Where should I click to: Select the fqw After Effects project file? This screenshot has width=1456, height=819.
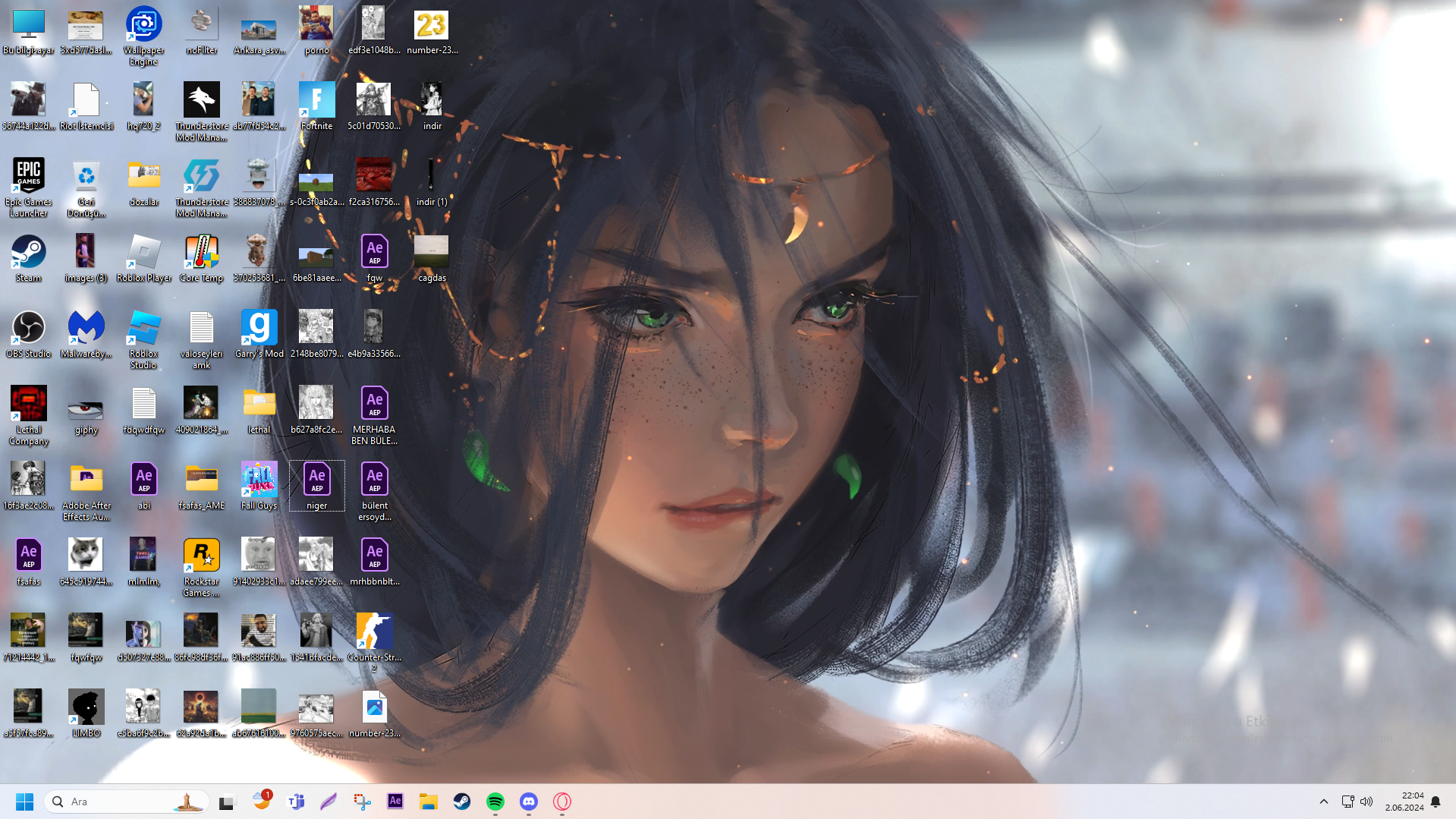pyautogui.click(x=375, y=259)
